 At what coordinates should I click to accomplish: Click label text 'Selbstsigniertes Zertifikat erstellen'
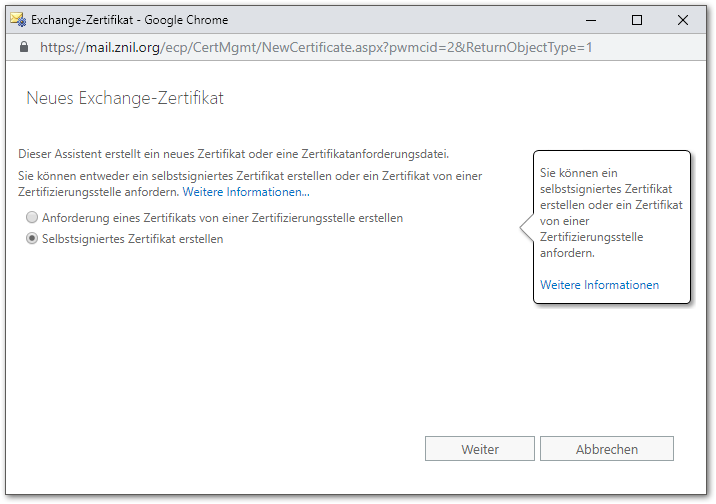(132, 239)
